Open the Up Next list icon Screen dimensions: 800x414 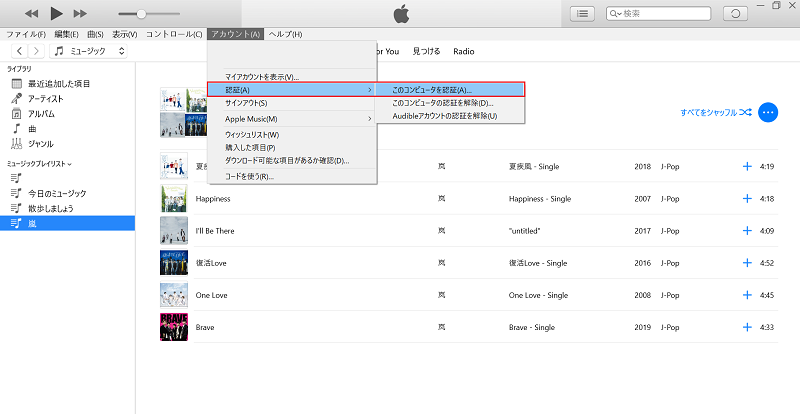click(582, 14)
